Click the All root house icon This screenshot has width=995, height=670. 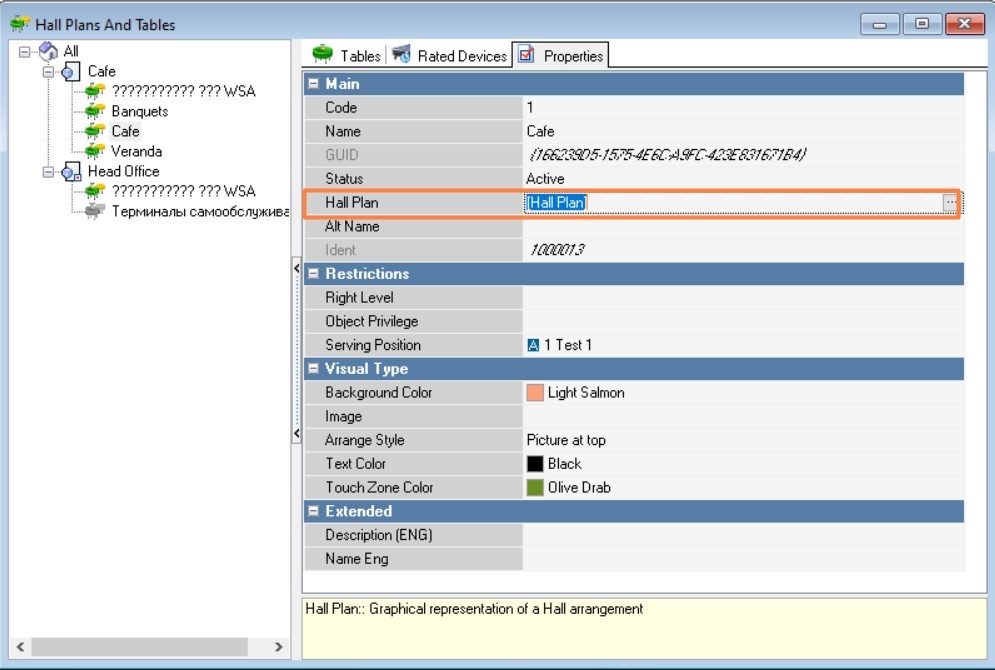tap(48, 51)
